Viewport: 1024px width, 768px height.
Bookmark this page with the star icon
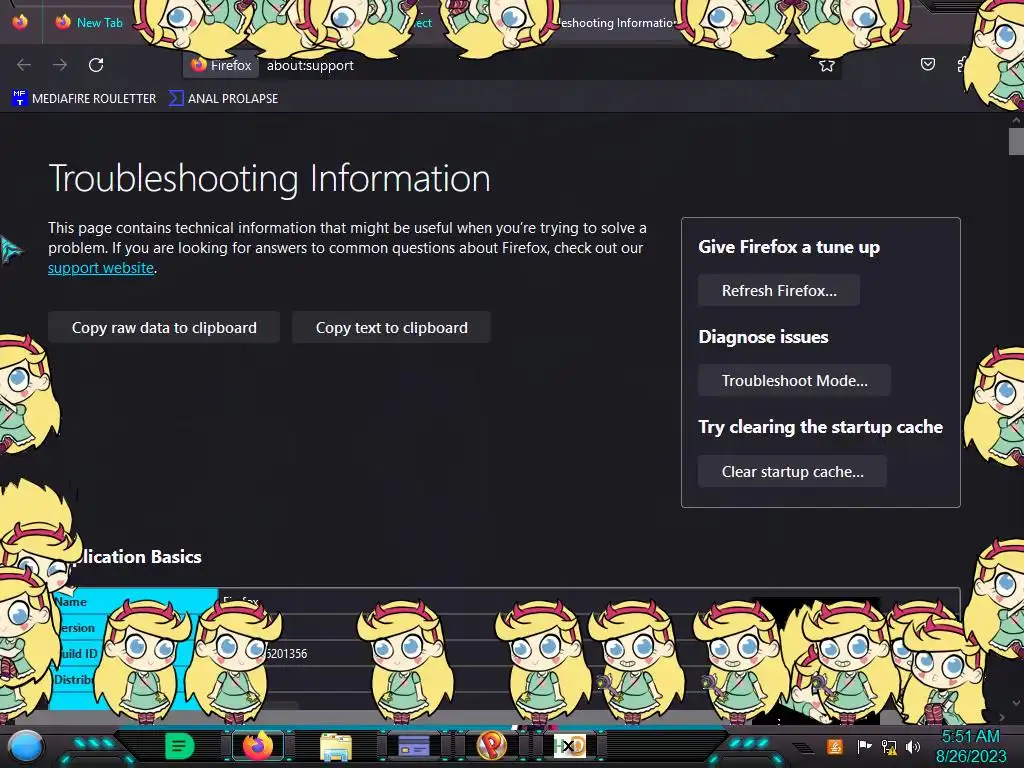[827, 65]
